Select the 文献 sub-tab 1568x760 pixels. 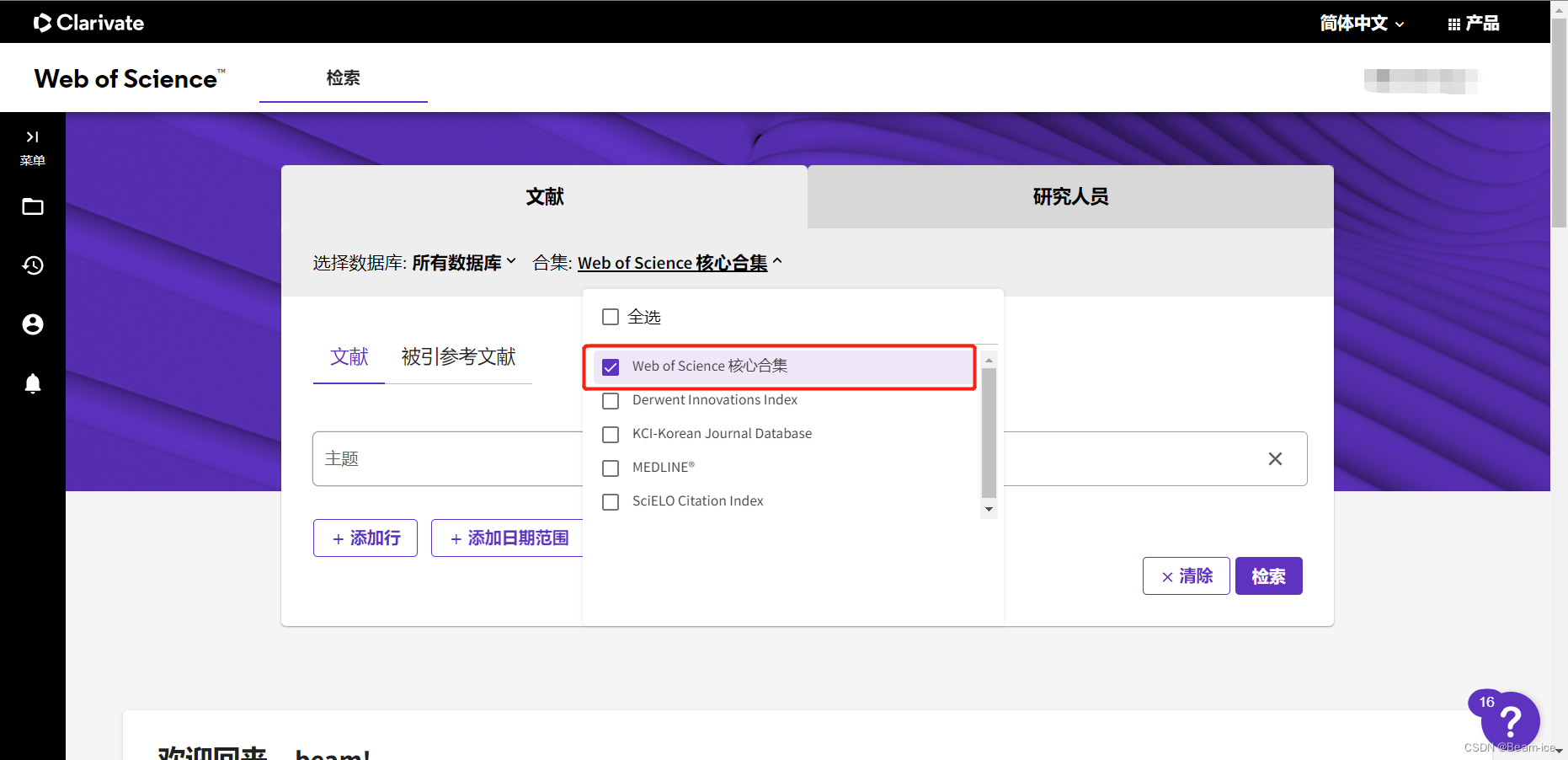point(349,357)
